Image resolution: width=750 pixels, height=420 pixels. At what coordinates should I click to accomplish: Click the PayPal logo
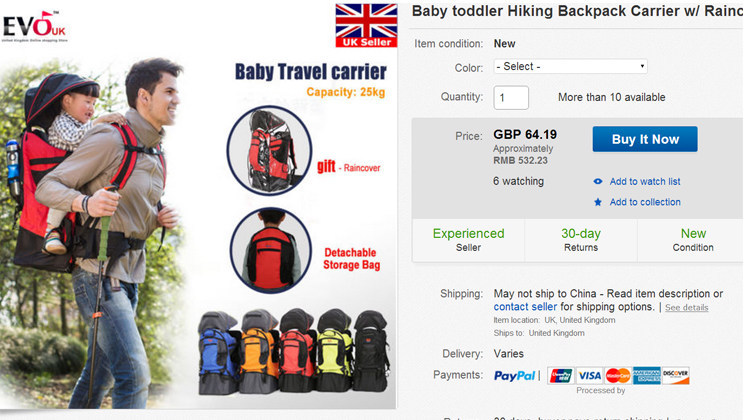(x=515, y=376)
